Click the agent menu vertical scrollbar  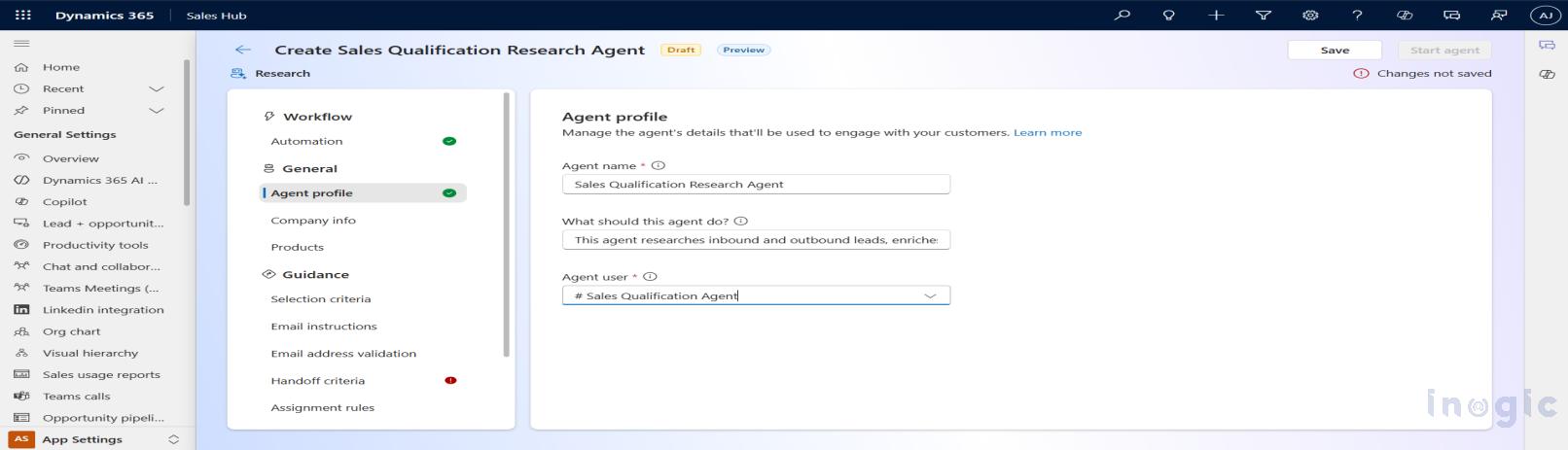(x=507, y=224)
